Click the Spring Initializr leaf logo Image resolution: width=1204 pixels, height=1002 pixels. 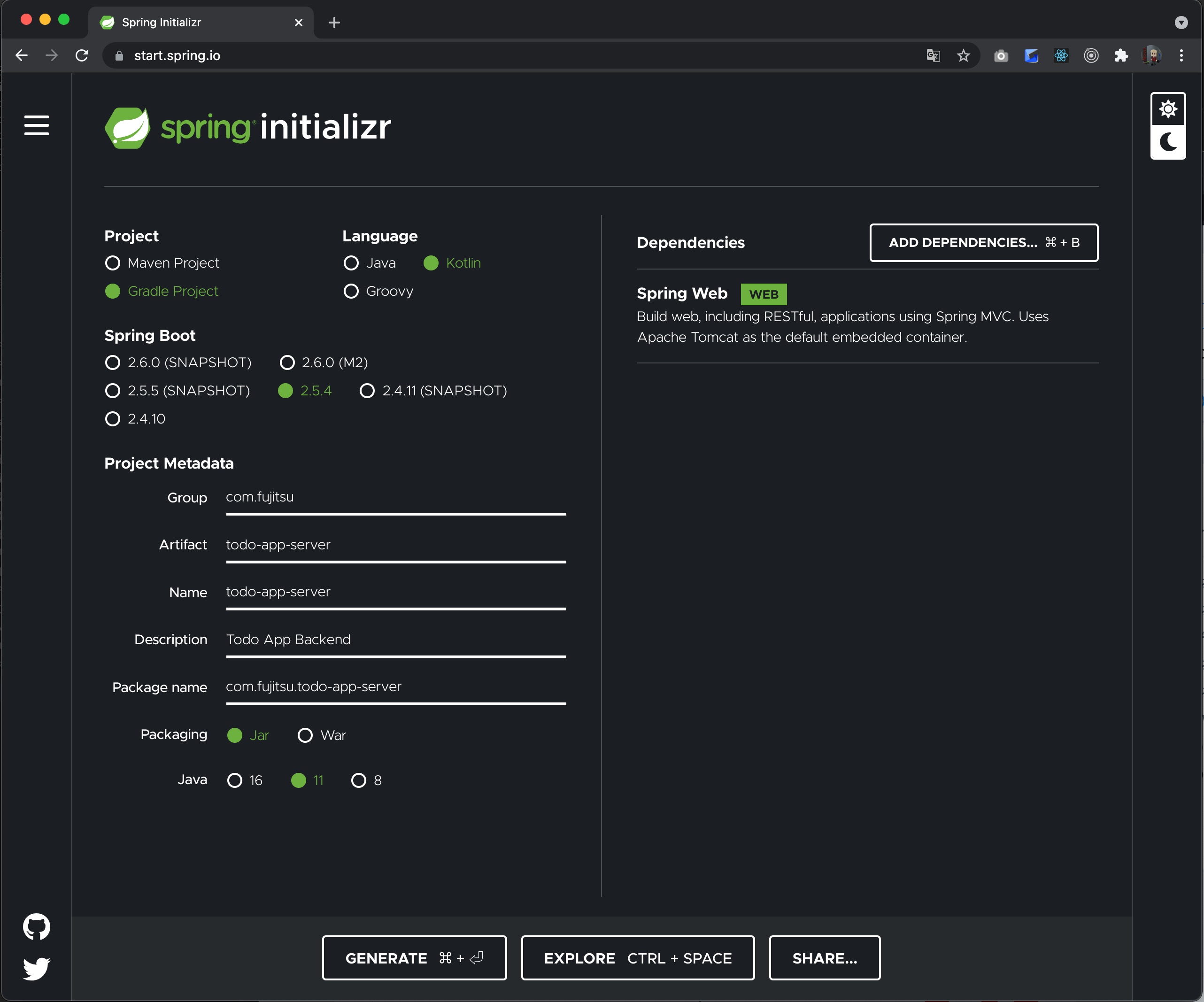coord(127,128)
